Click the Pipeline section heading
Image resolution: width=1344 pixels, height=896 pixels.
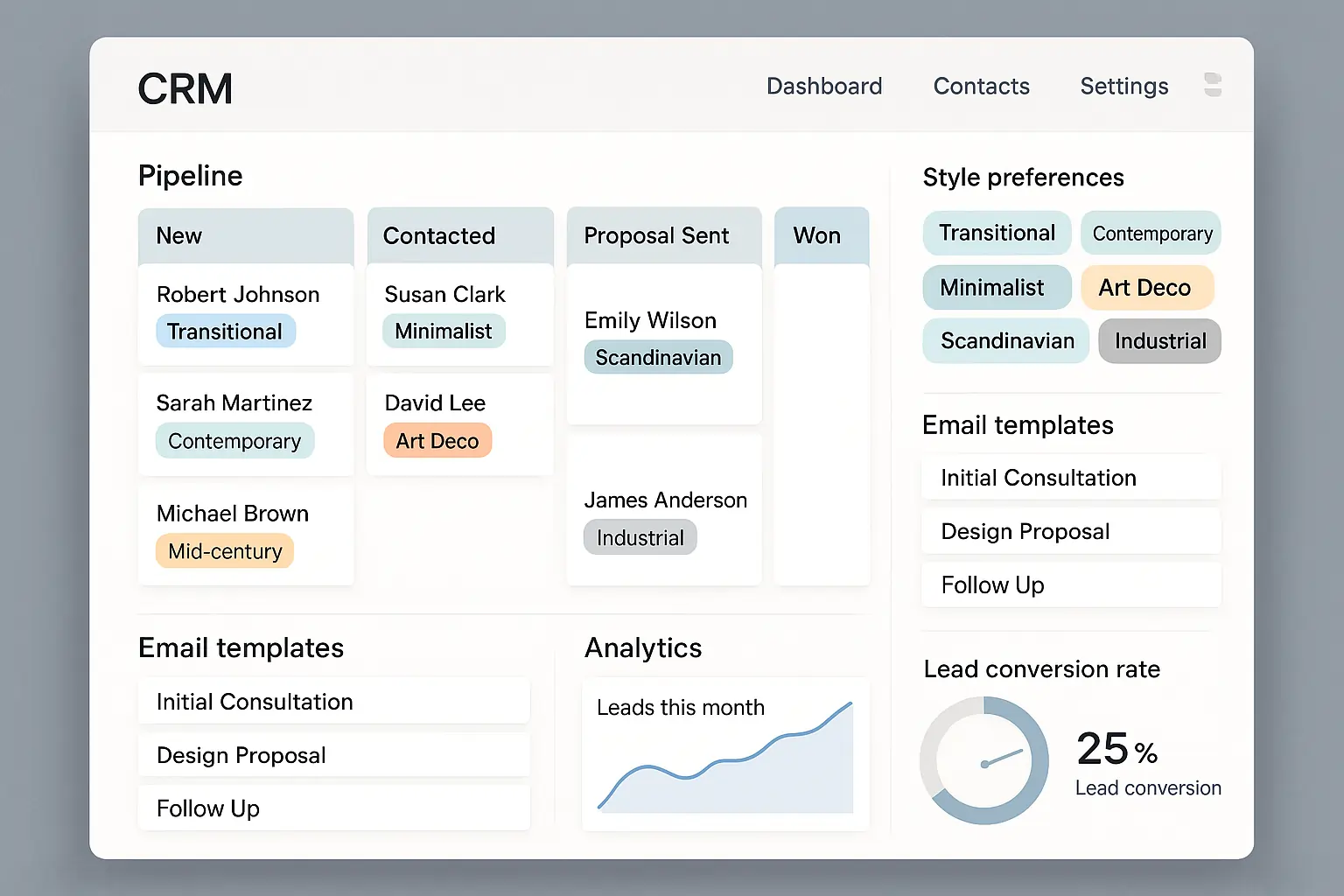[x=191, y=176]
